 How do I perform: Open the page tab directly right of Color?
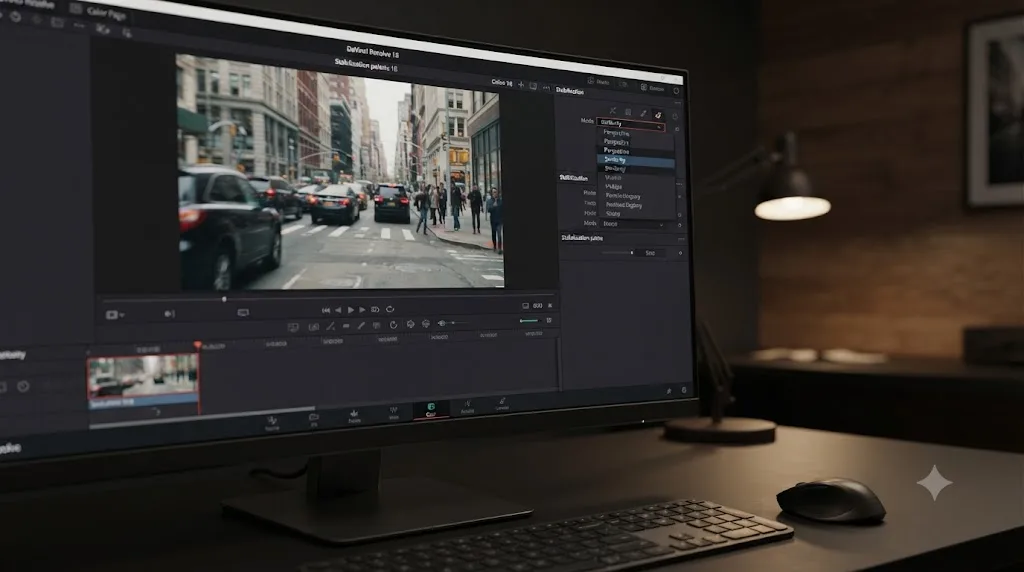pyautogui.click(x=468, y=407)
